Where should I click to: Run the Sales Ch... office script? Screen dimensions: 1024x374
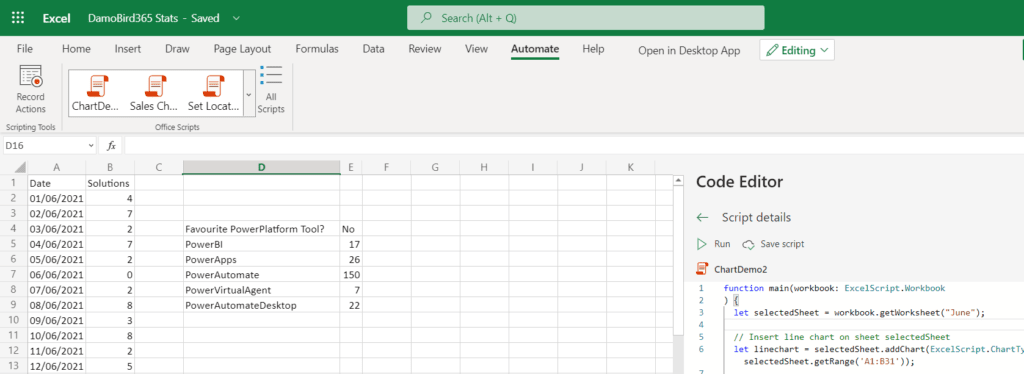[x=154, y=93]
